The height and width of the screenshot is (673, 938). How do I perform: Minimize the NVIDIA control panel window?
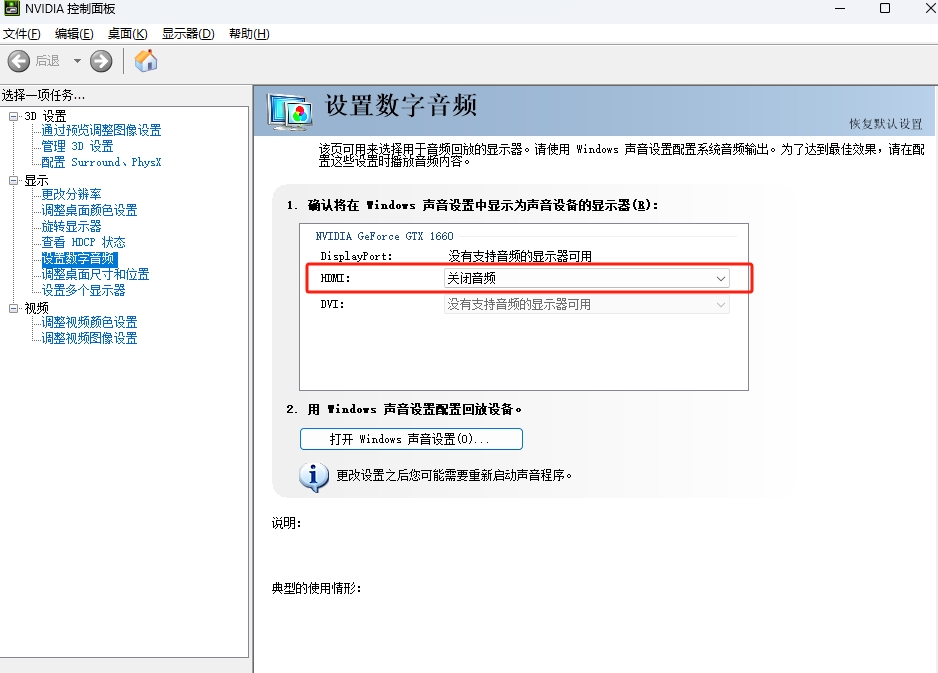[x=840, y=8]
